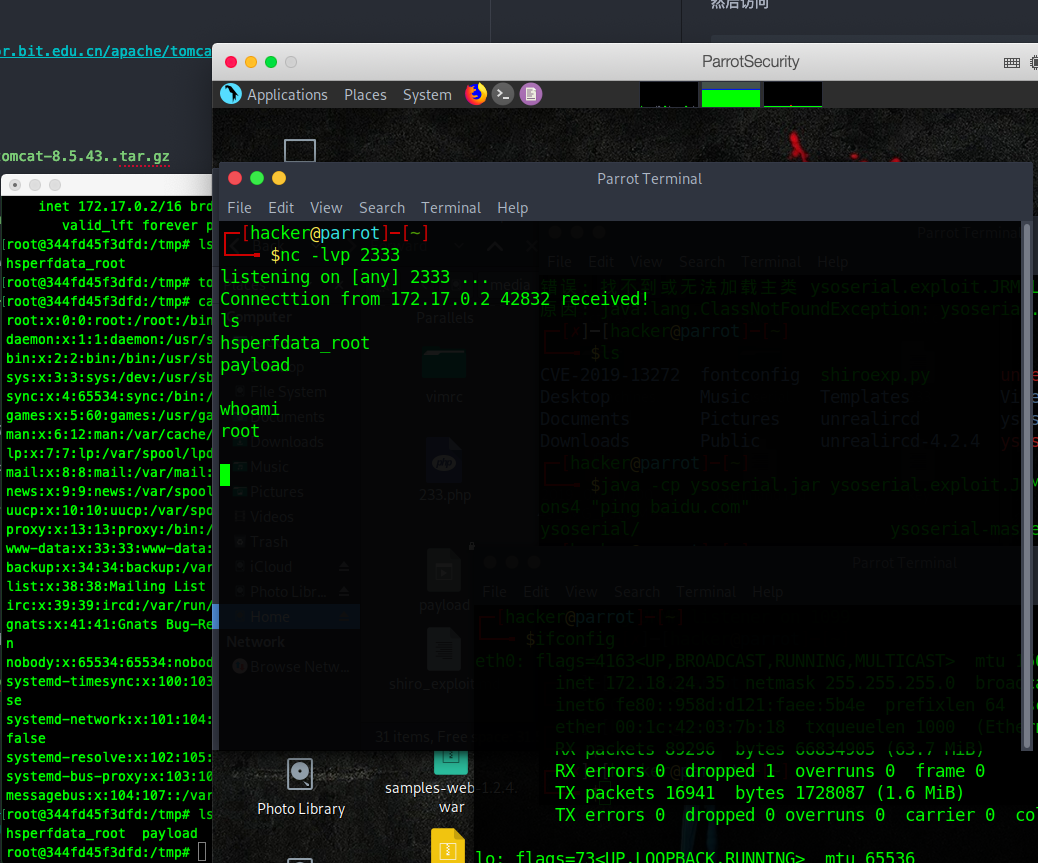Open View menu in Parrot Terminal

click(x=326, y=208)
